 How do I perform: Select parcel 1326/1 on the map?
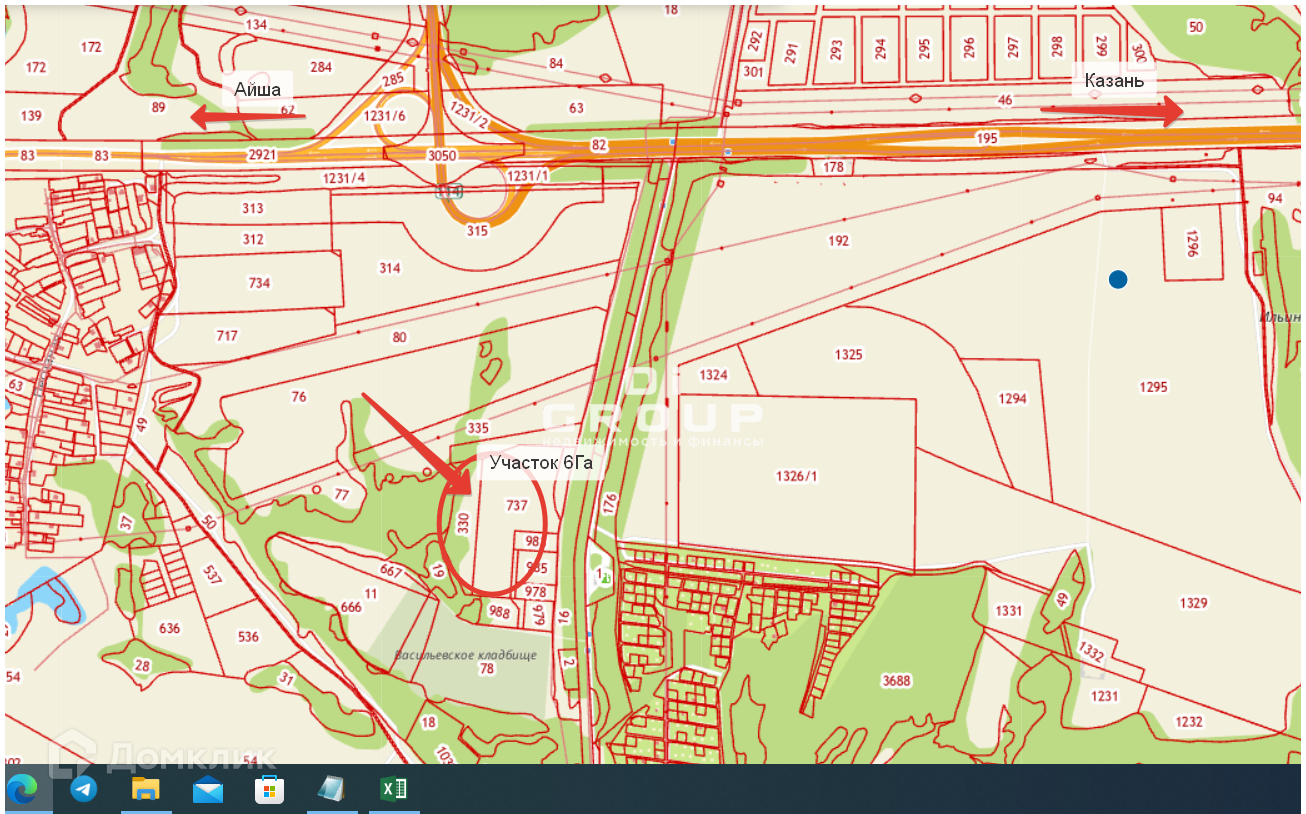coord(797,477)
